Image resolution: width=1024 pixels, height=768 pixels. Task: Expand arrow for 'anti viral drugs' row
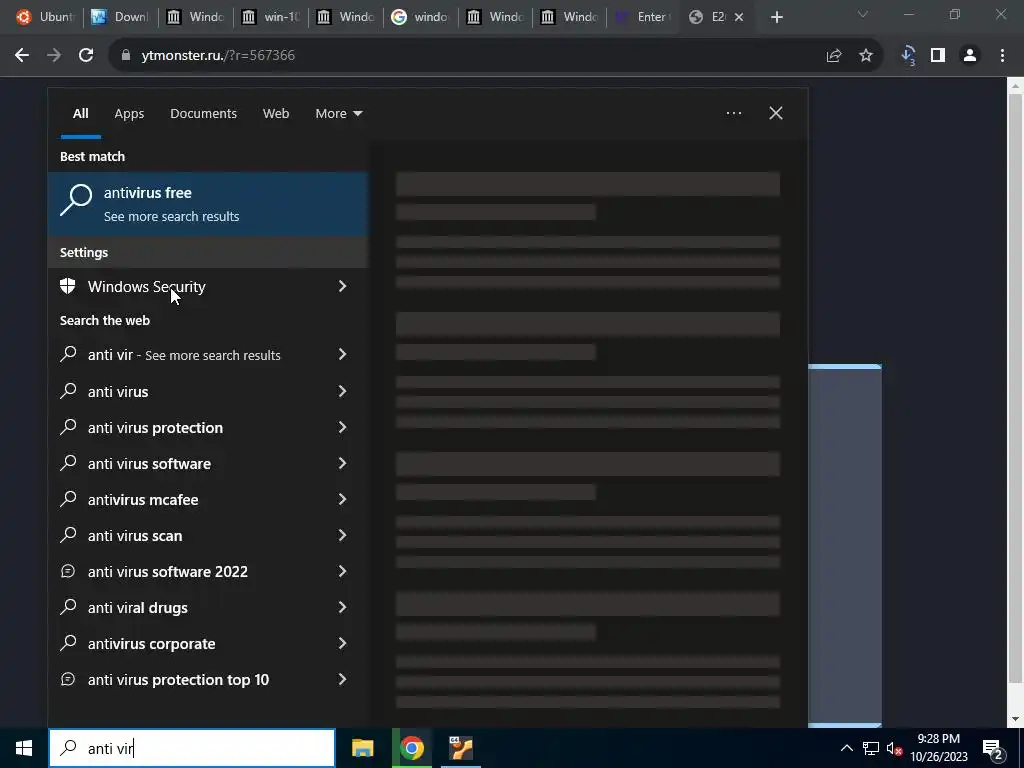[x=342, y=607]
